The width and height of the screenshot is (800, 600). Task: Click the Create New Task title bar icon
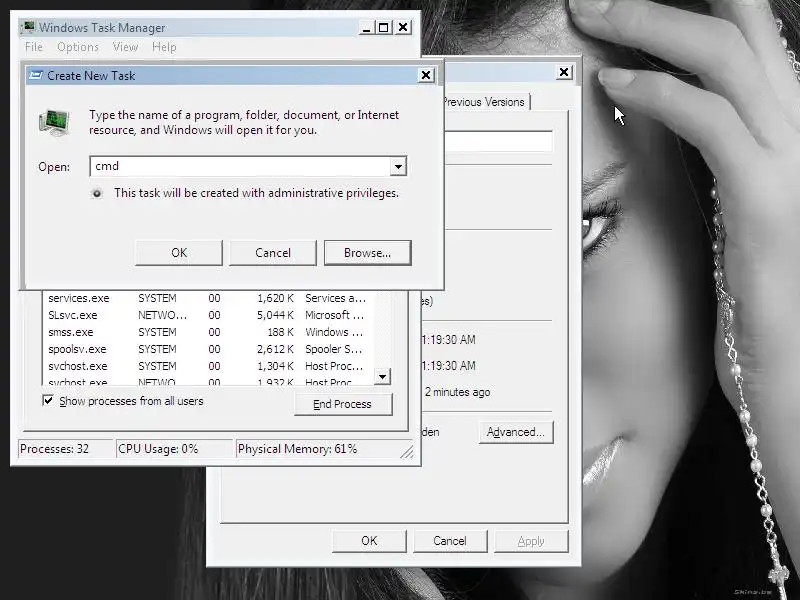coord(35,76)
